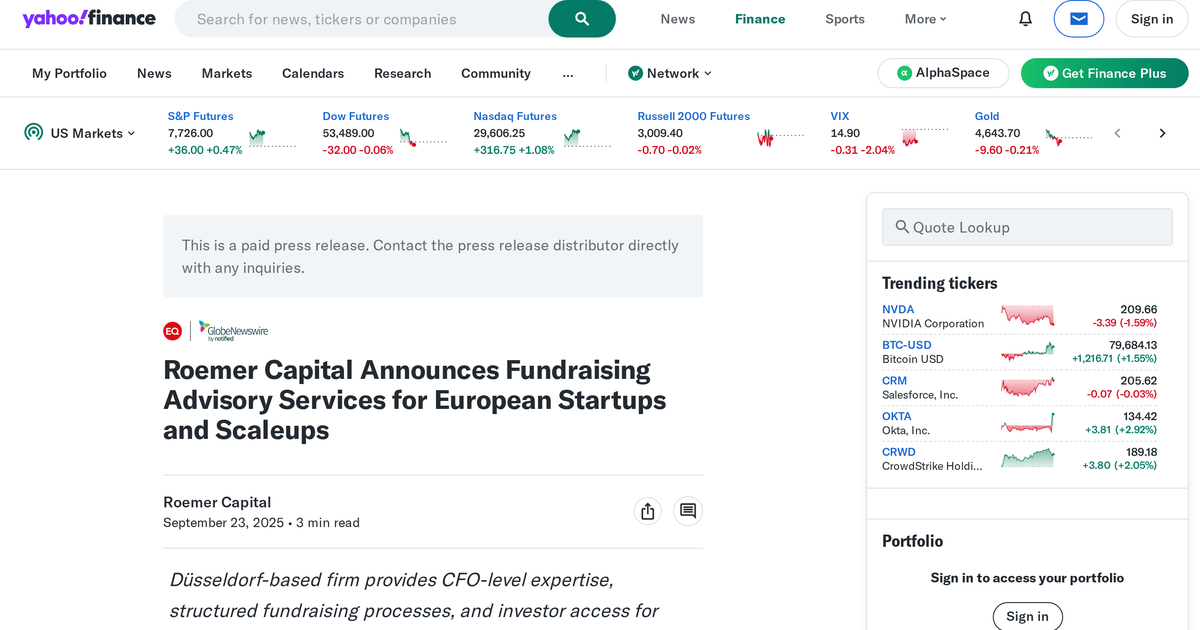Click the 'Trending tickers' heading
Screen dimensions: 1200x630
[x=940, y=283]
